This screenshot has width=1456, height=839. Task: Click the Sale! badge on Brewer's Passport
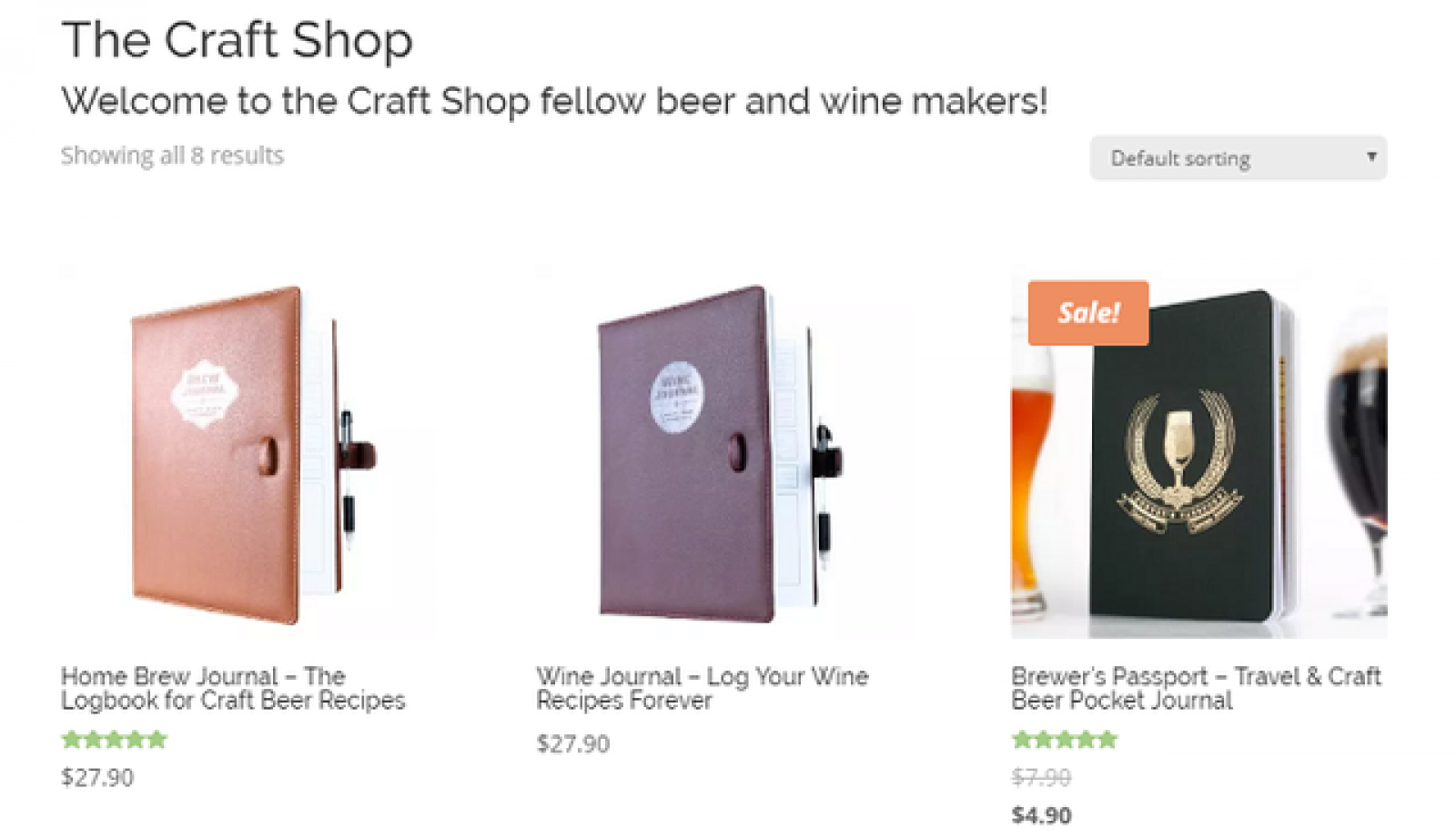point(1087,313)
